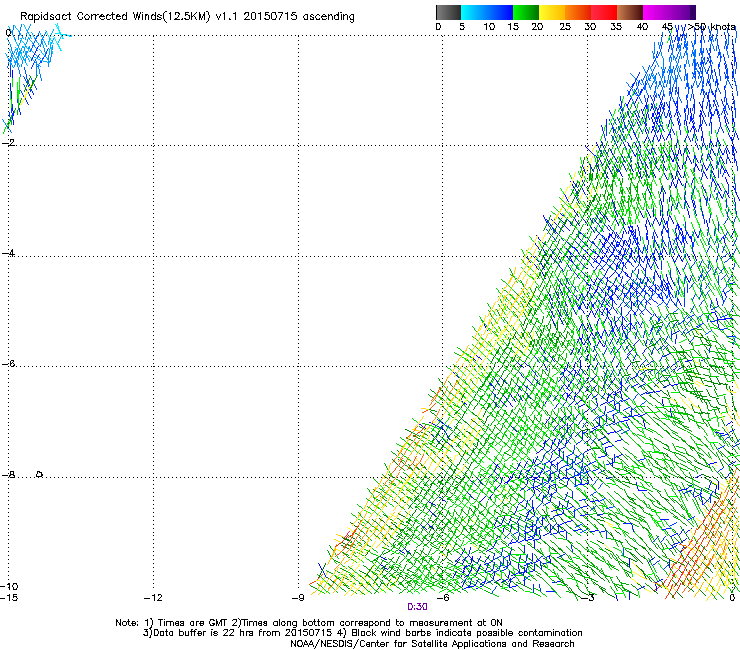The height and width of the screenshot is (650, 740).
Task: Click the "-12" longitude axis label
Action: coord(153,598)
